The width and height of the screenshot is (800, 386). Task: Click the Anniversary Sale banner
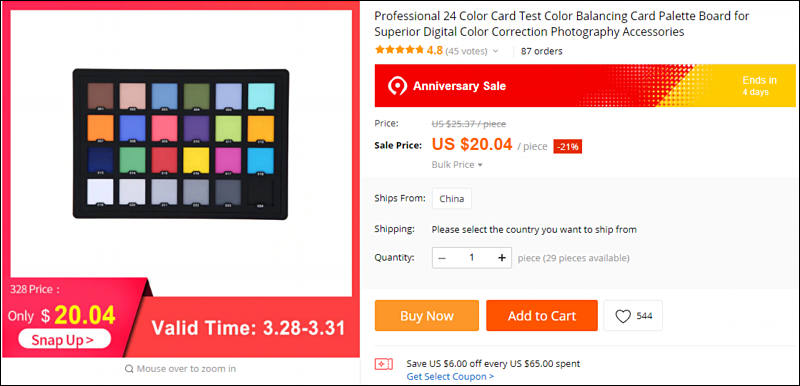click(585, 86)
